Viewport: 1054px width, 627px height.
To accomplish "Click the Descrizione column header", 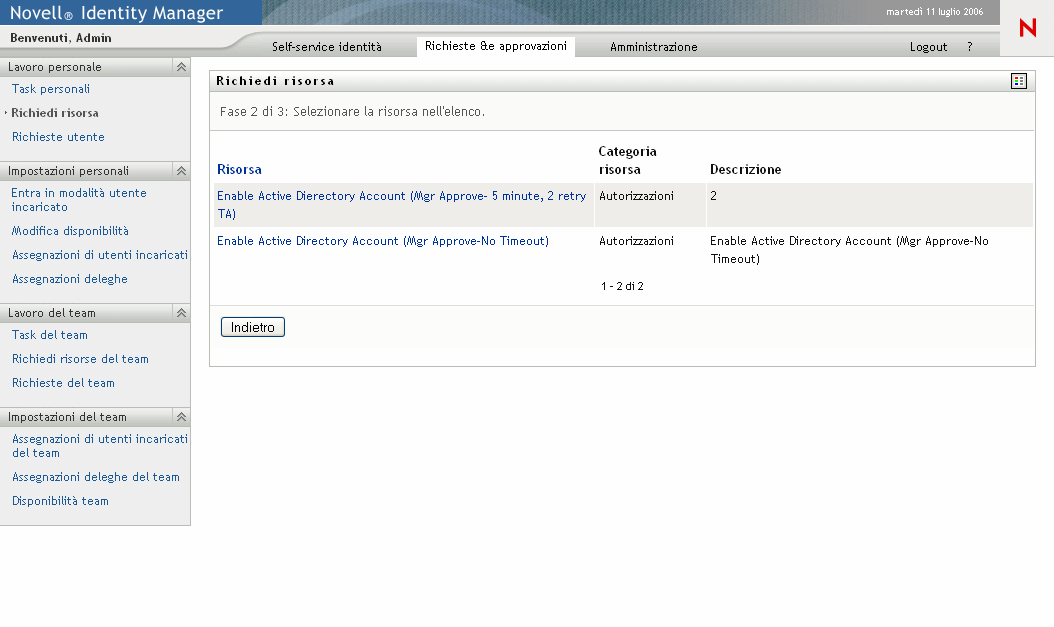I will coord(745,170).
